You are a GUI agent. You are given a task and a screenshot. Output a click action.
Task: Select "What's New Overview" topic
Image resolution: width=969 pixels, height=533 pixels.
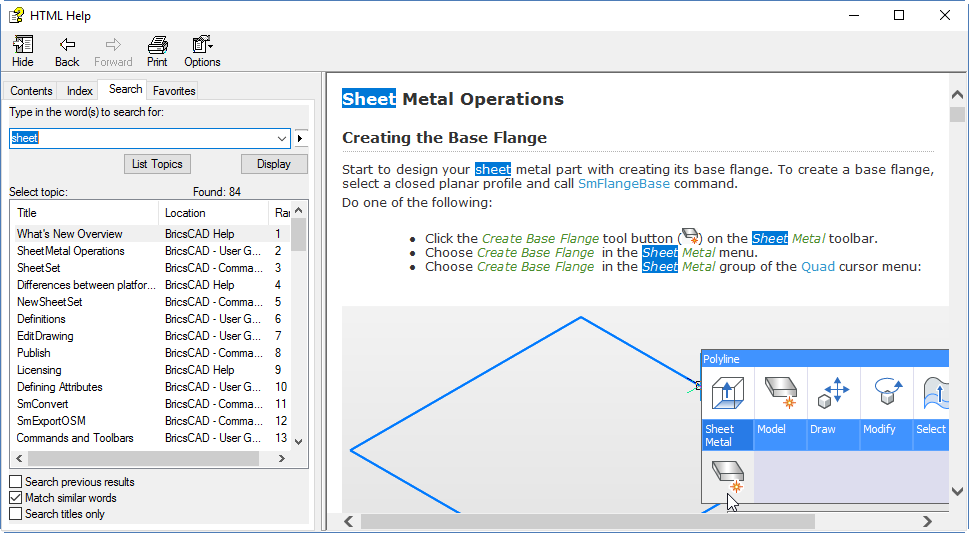click(x=151, y=234)
